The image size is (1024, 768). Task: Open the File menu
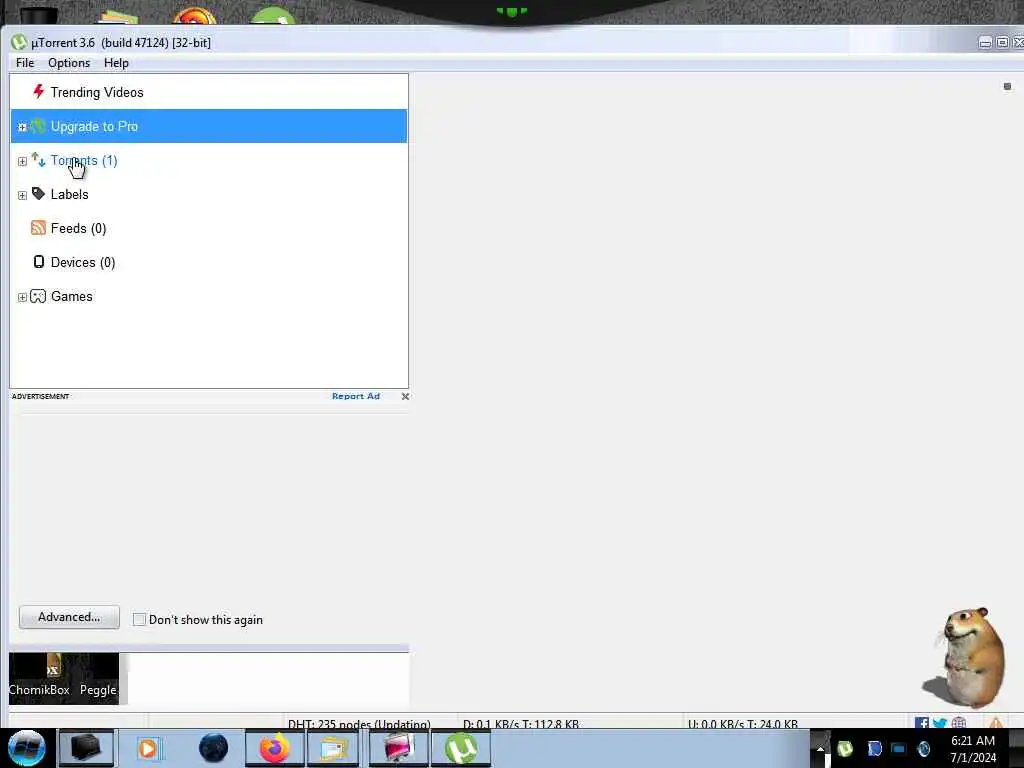pos(25,63)
